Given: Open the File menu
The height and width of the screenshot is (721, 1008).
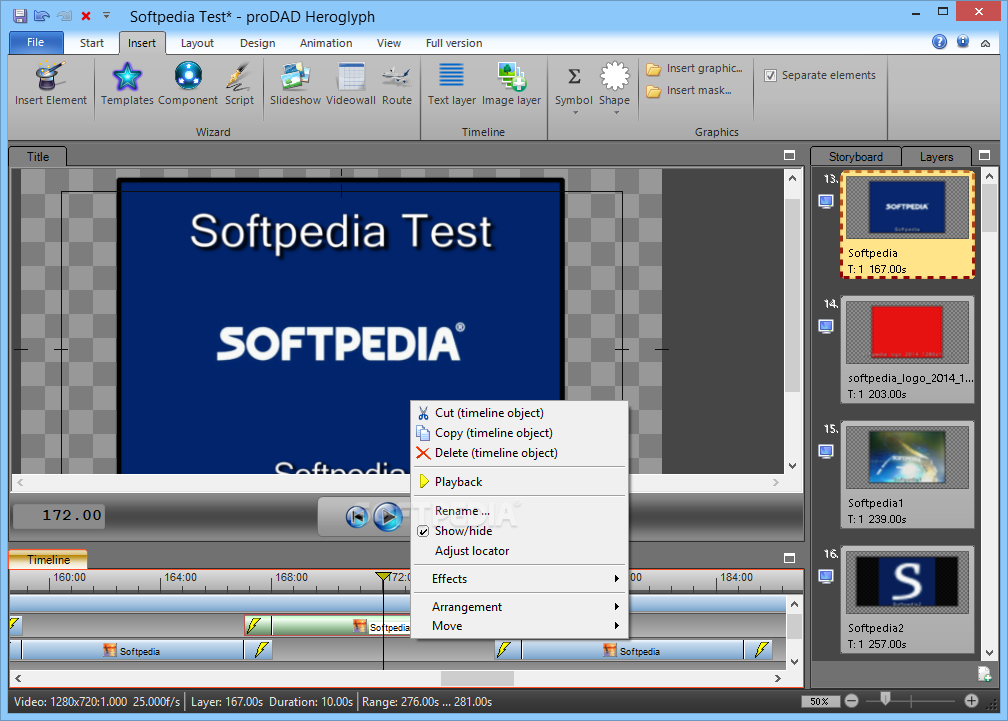Looking at the screenshot, I should point(36,42).
